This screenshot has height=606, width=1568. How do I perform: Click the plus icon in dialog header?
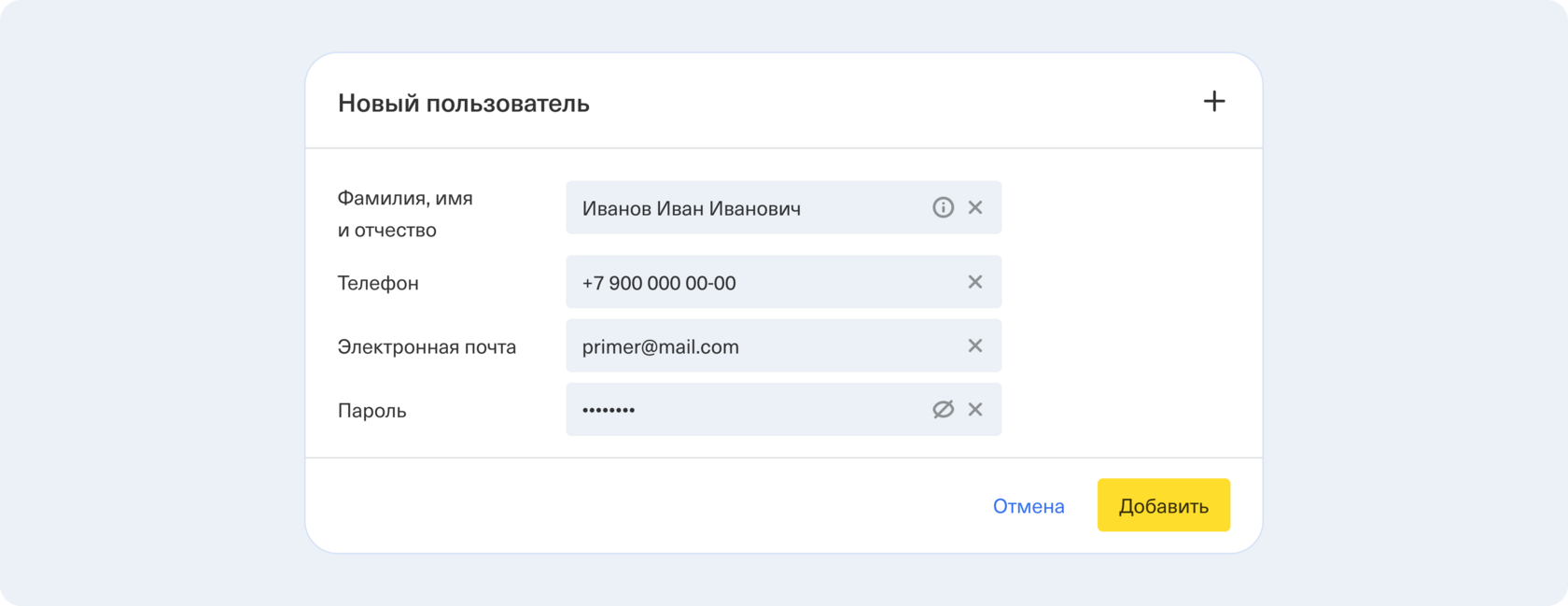pos(1213,101)
